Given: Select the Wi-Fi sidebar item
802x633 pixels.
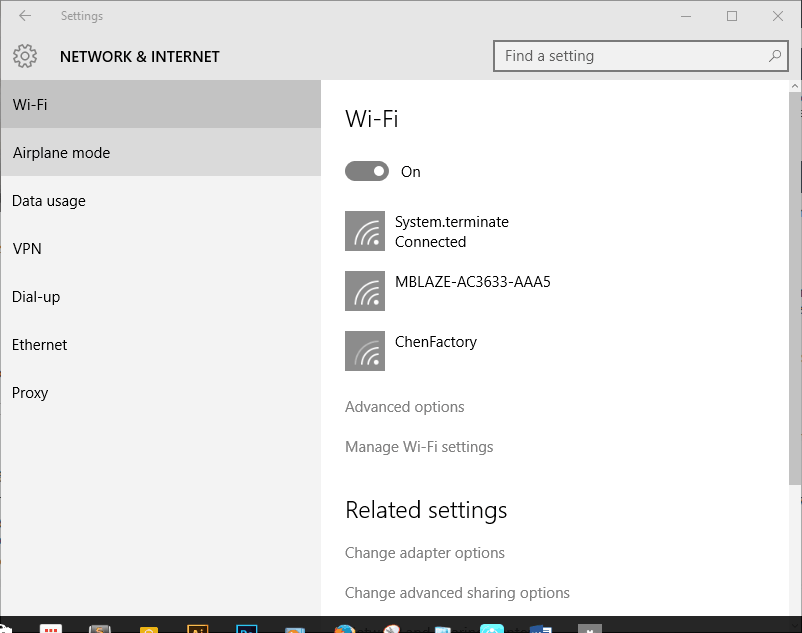Looking at the screenshot, I should (160, 105).
